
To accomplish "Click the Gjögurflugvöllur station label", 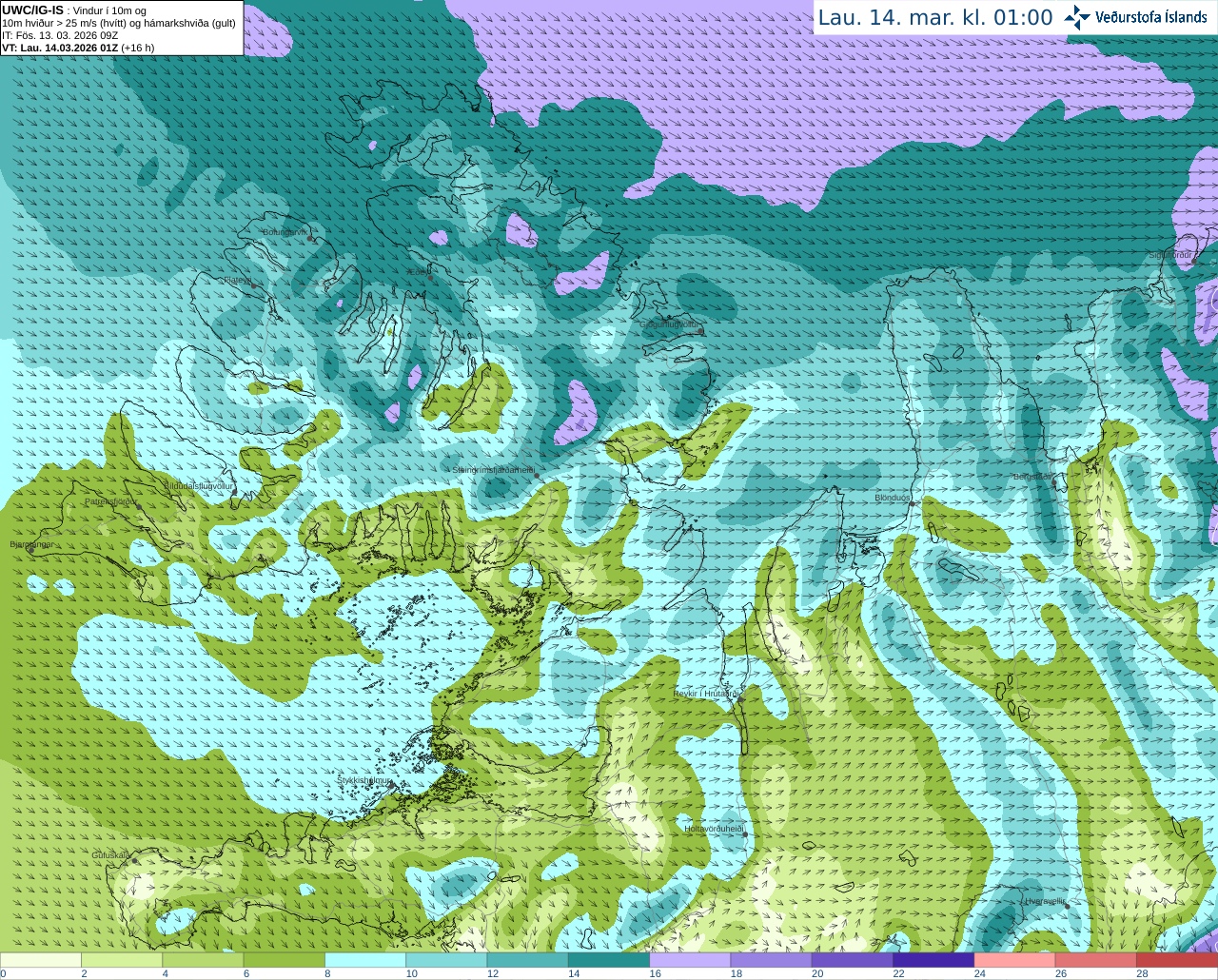I will click(670, 324).
